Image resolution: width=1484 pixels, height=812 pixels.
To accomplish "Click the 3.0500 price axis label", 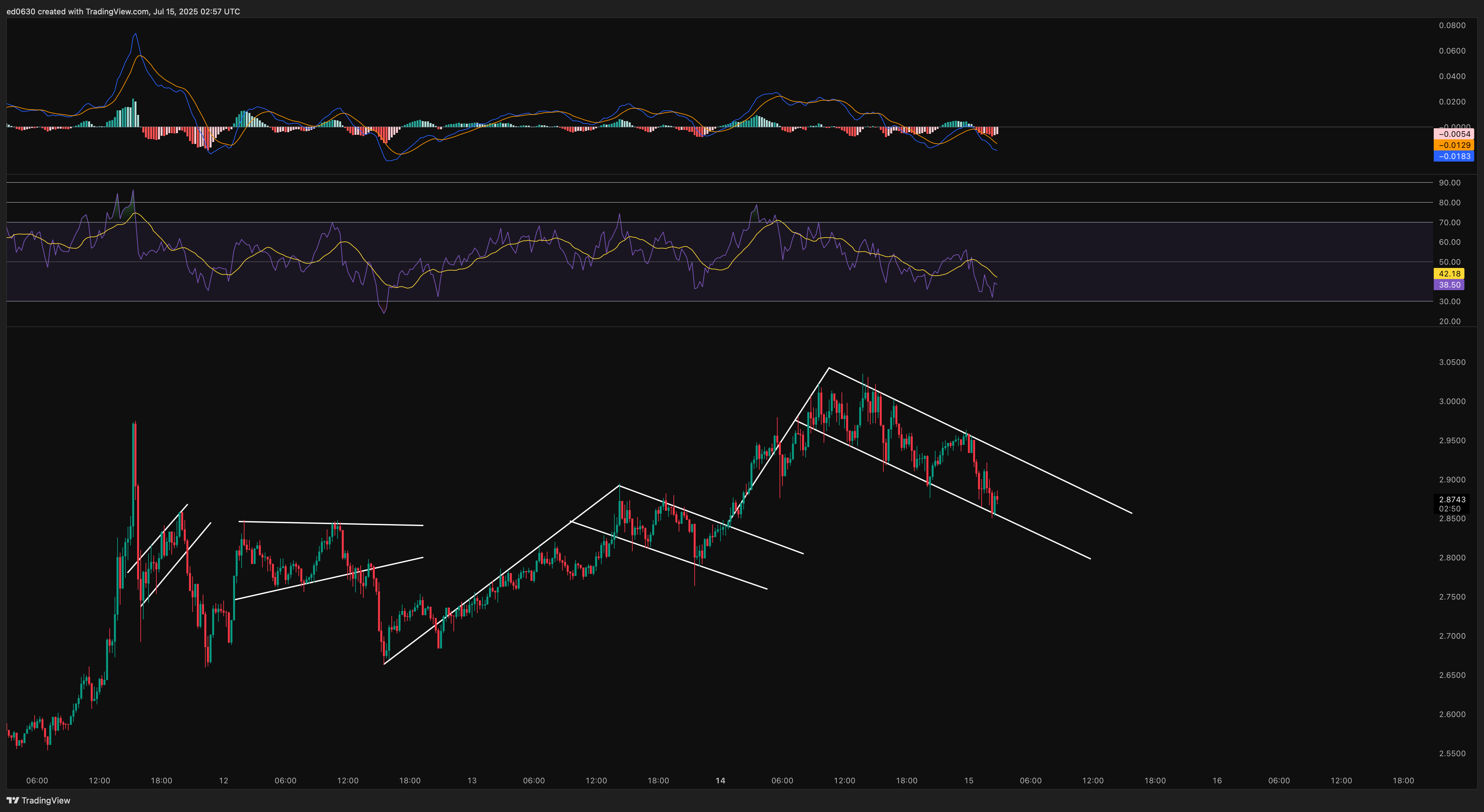I will click(1452, 362).
